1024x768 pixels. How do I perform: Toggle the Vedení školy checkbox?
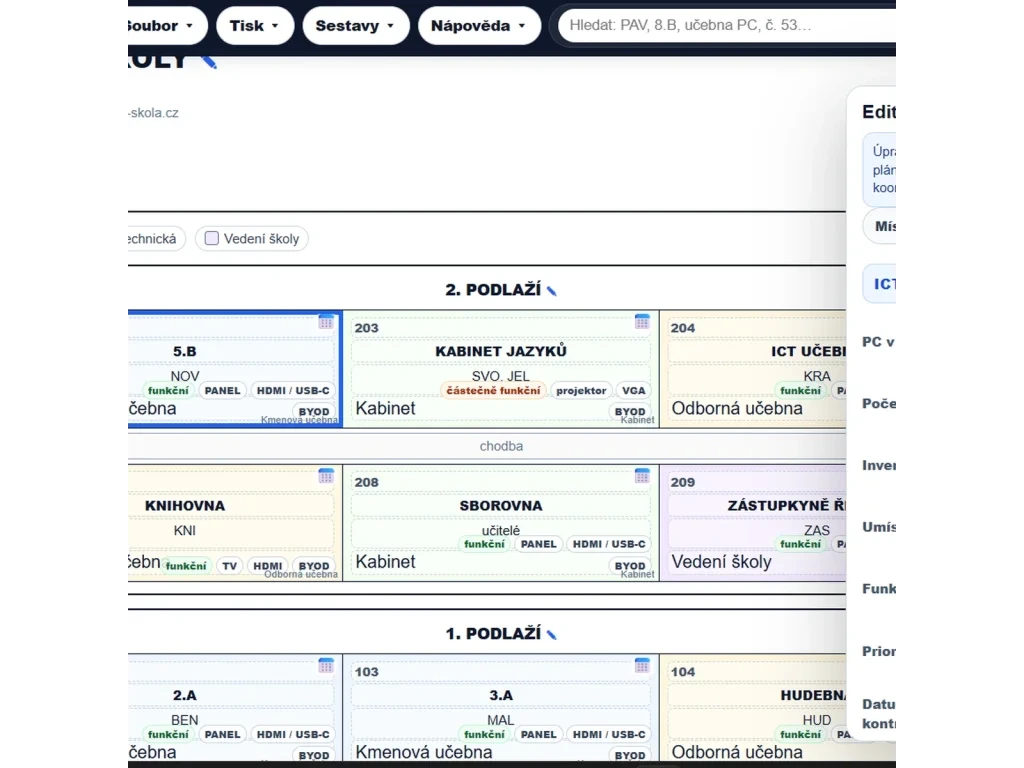pyautogui.click(x=212, y=238)
